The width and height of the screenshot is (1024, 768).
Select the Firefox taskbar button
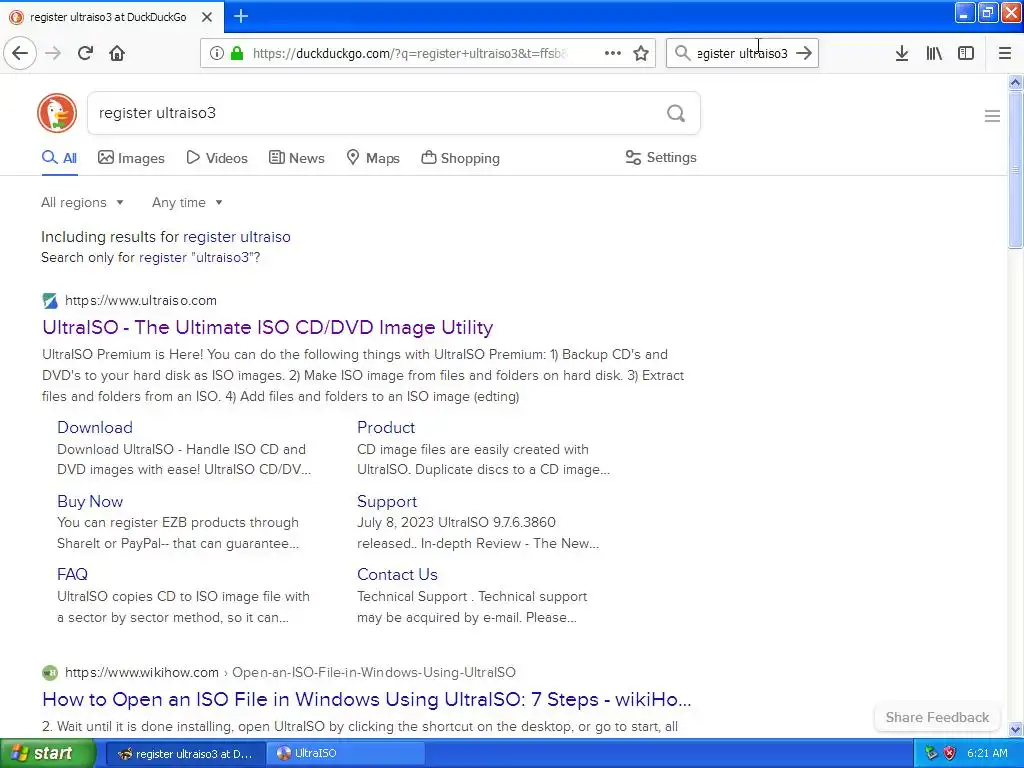click(185, 753)
